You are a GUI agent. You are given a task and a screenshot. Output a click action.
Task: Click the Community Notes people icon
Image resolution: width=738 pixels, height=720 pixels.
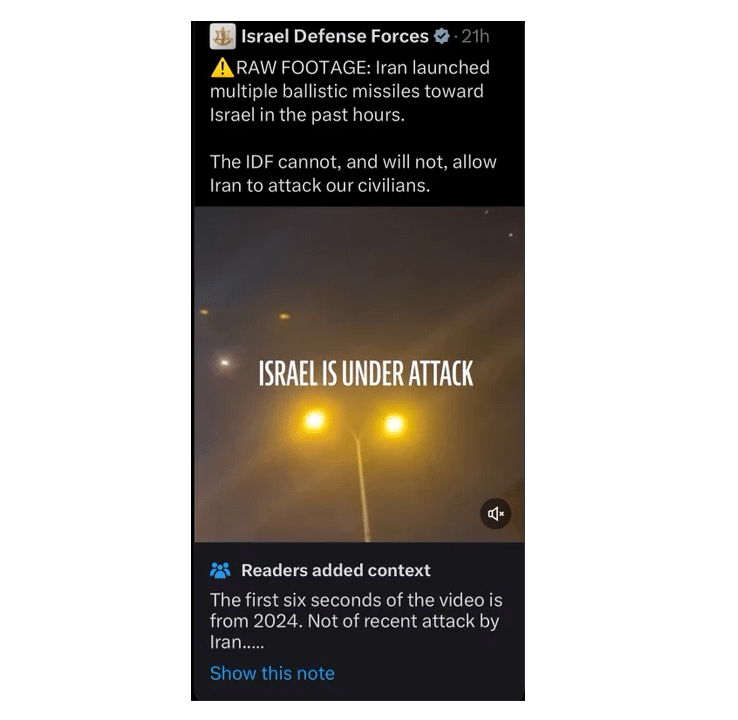click(x=220, y=570)
